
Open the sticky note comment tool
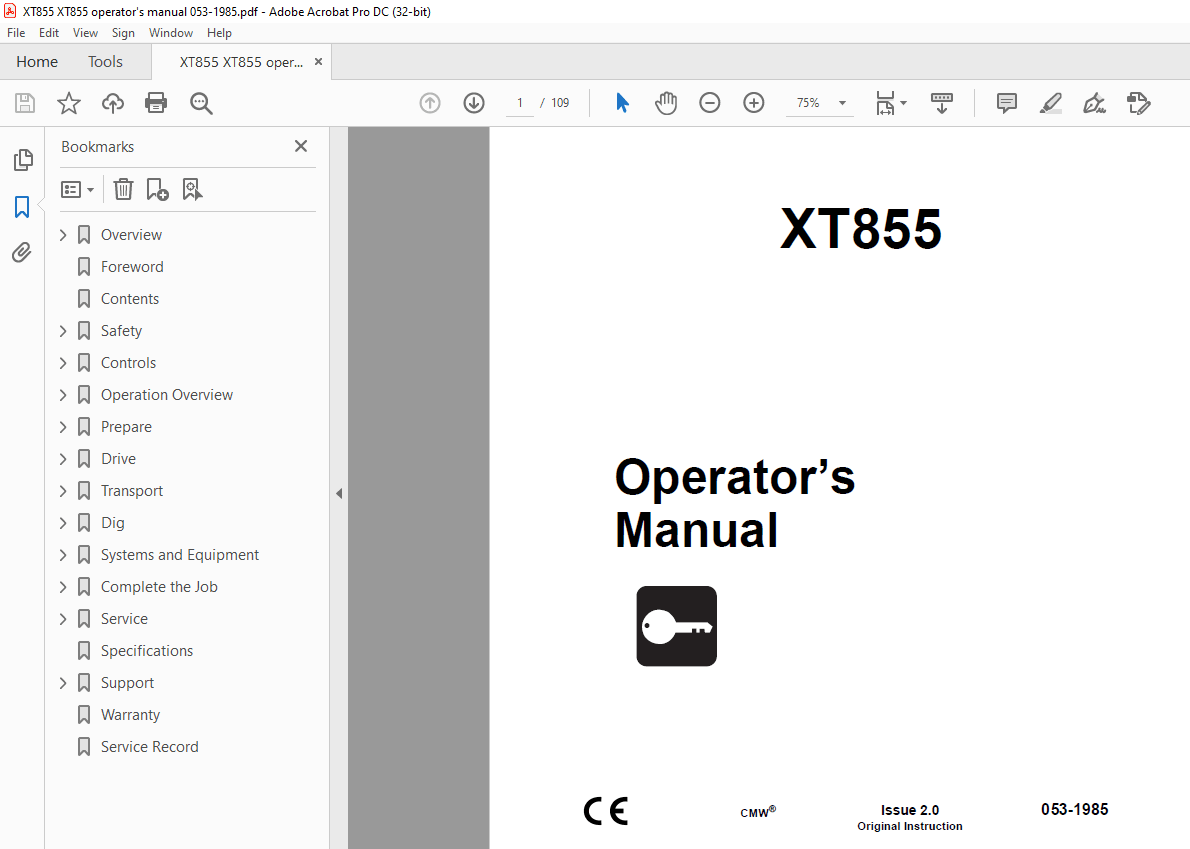tap(1006, 103)
